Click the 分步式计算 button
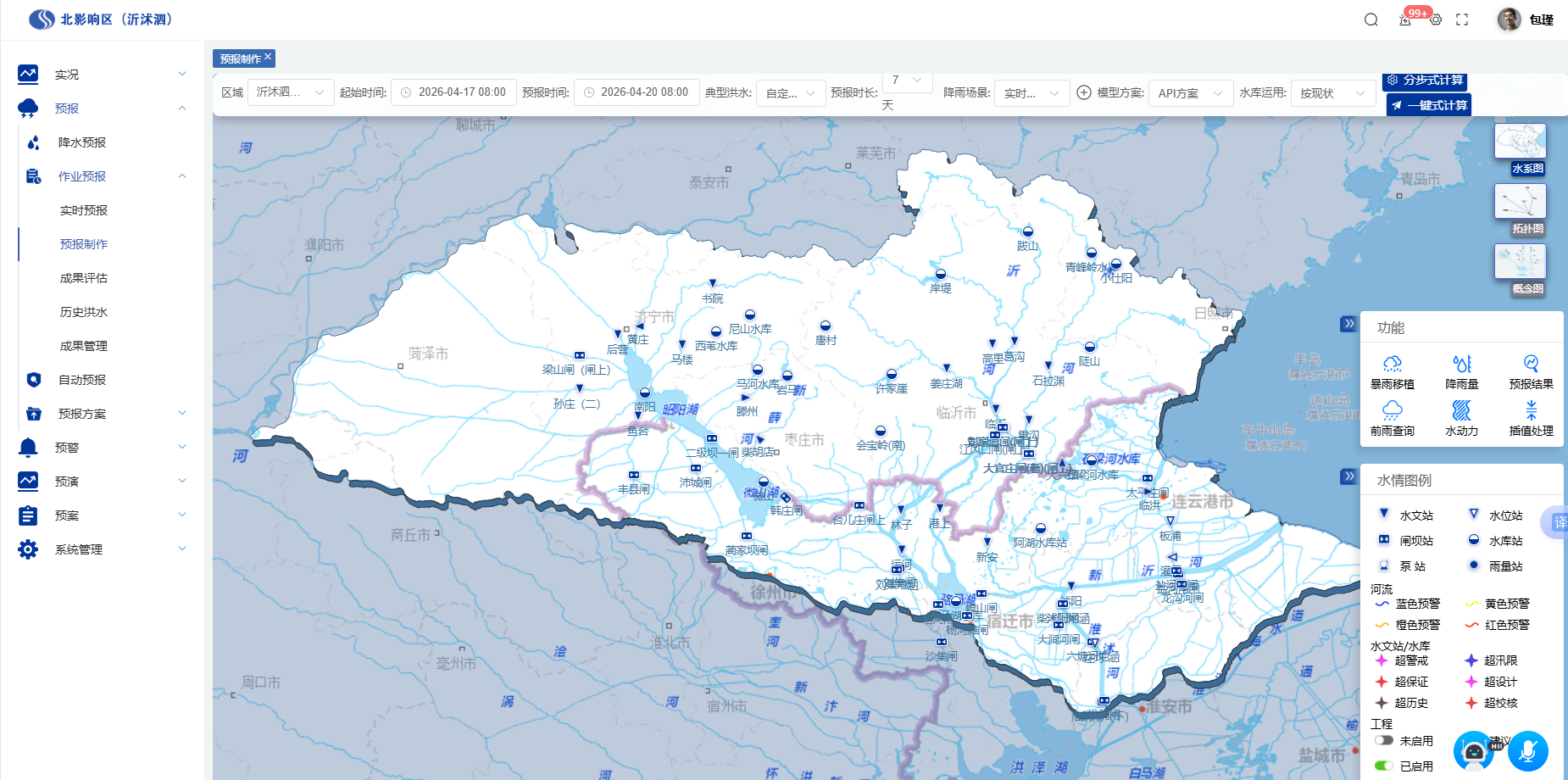The width and height of the screenshot is (1568, 780). coord(1425,81)
